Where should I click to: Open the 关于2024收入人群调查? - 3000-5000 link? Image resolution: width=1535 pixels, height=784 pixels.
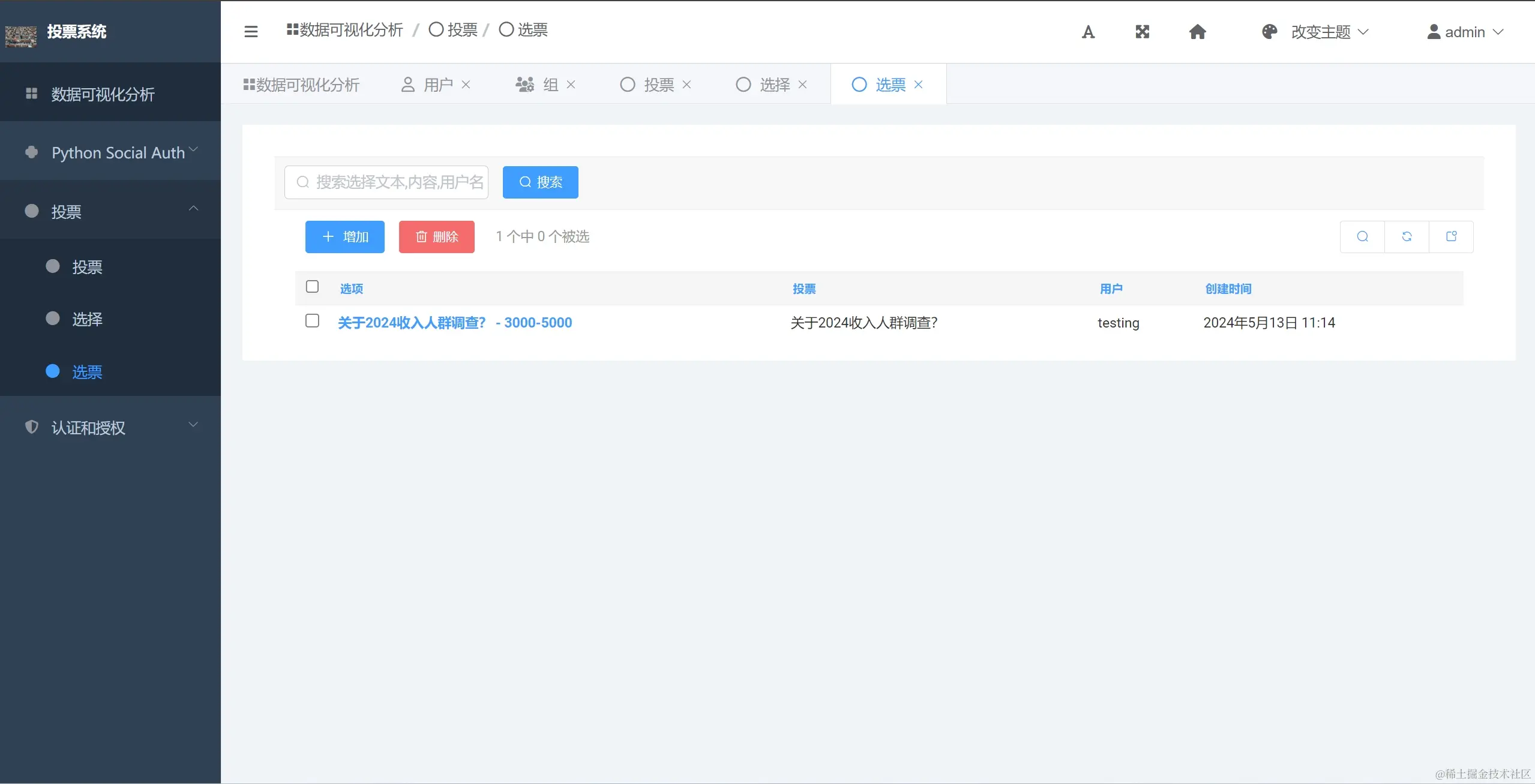tap(454, 323)
